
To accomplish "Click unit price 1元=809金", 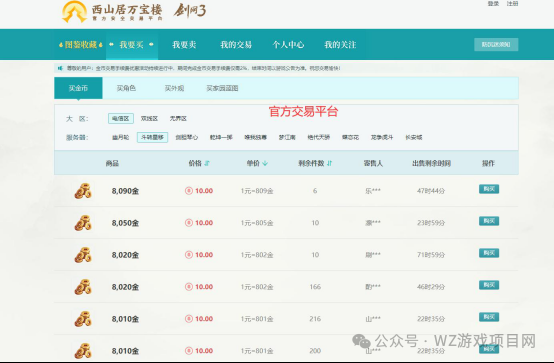I will point(257,191).
